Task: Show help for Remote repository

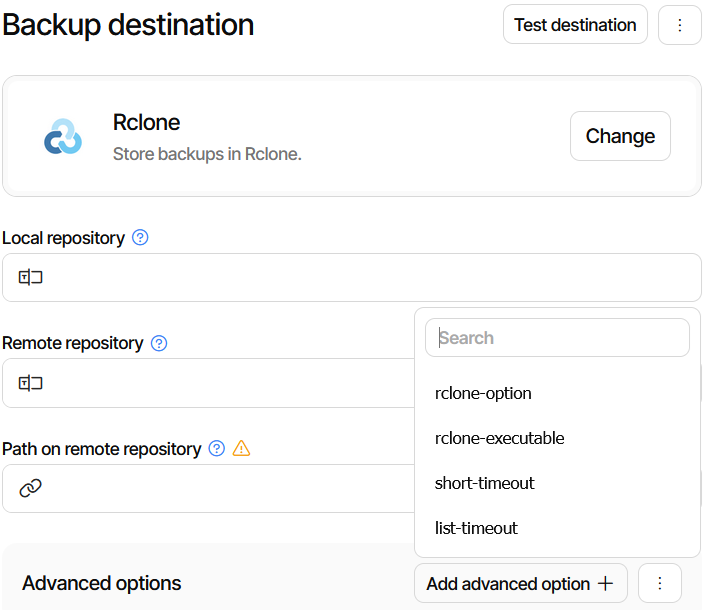Action: pyautogui.click(x=159, y=343)
